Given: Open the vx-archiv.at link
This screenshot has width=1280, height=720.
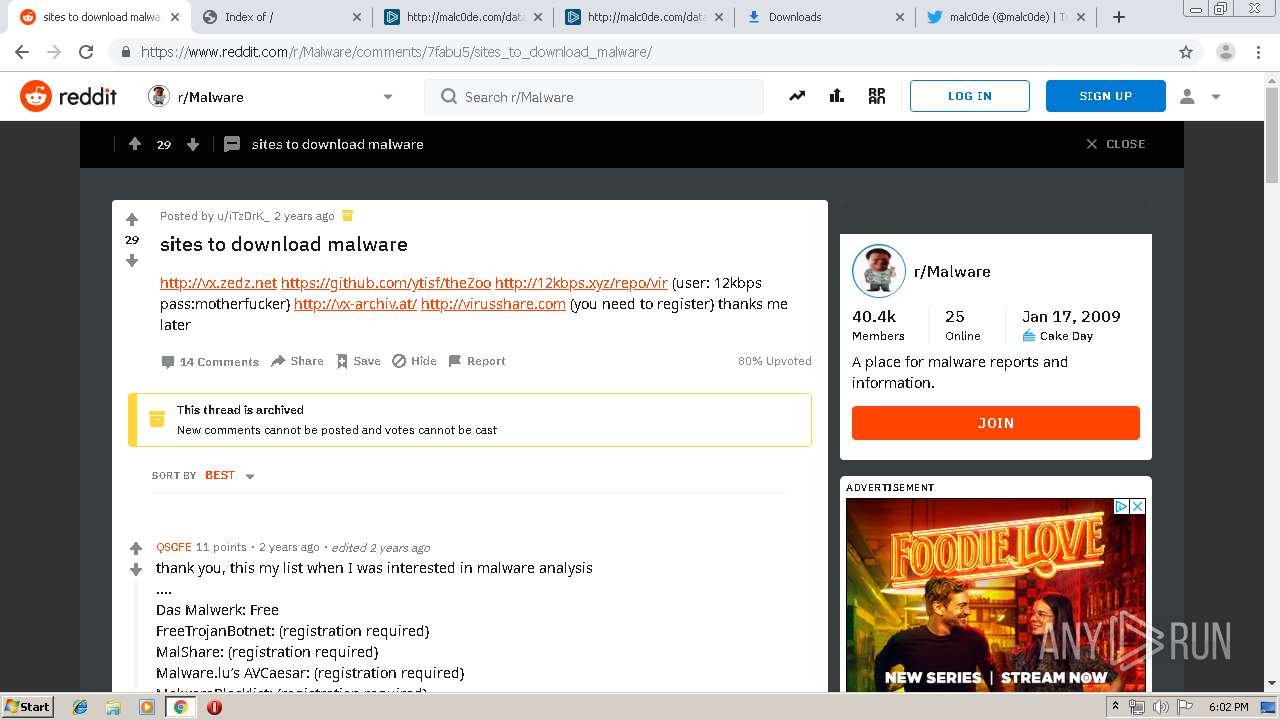Looking at the screenshot, I should point(355,304).
